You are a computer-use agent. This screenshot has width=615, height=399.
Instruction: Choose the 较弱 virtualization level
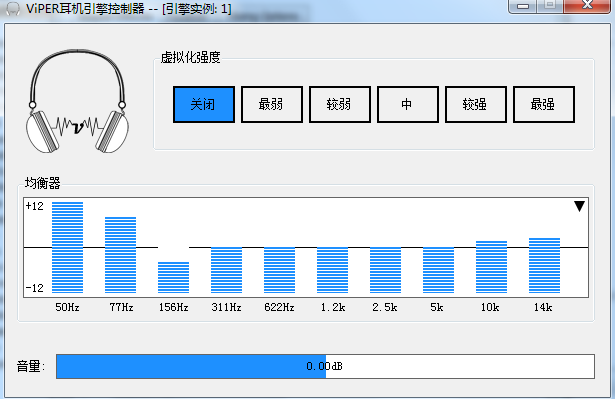[340, 105]
